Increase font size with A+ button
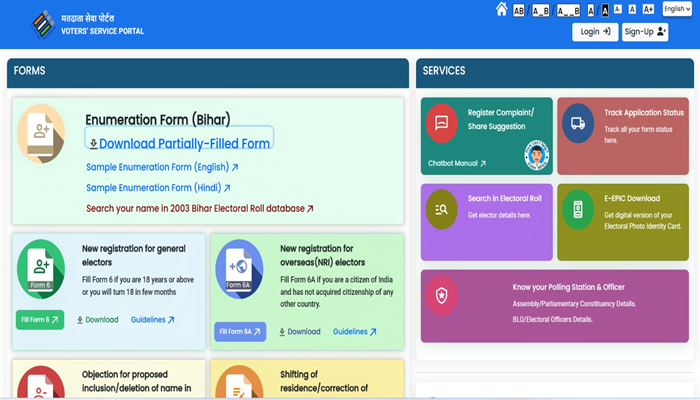 click(648, 9)
